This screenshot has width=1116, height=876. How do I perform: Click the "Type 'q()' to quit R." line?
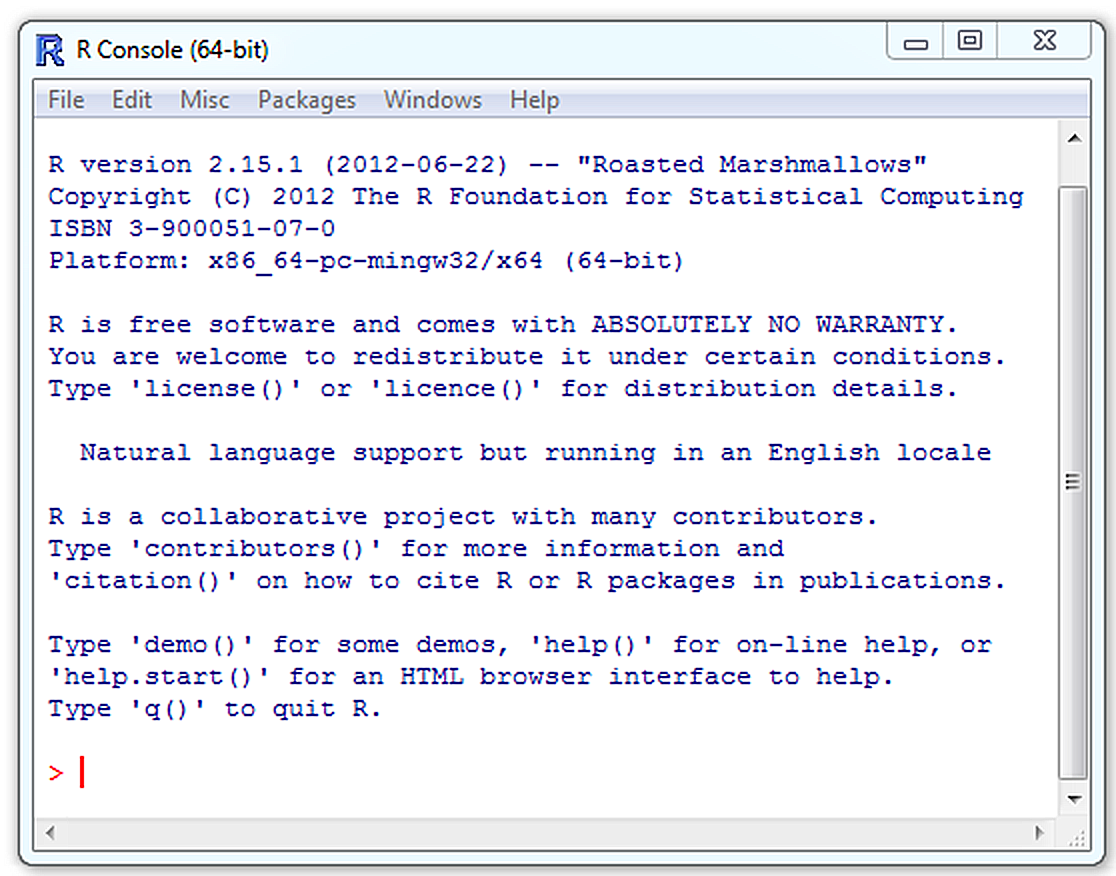[214, 709]
